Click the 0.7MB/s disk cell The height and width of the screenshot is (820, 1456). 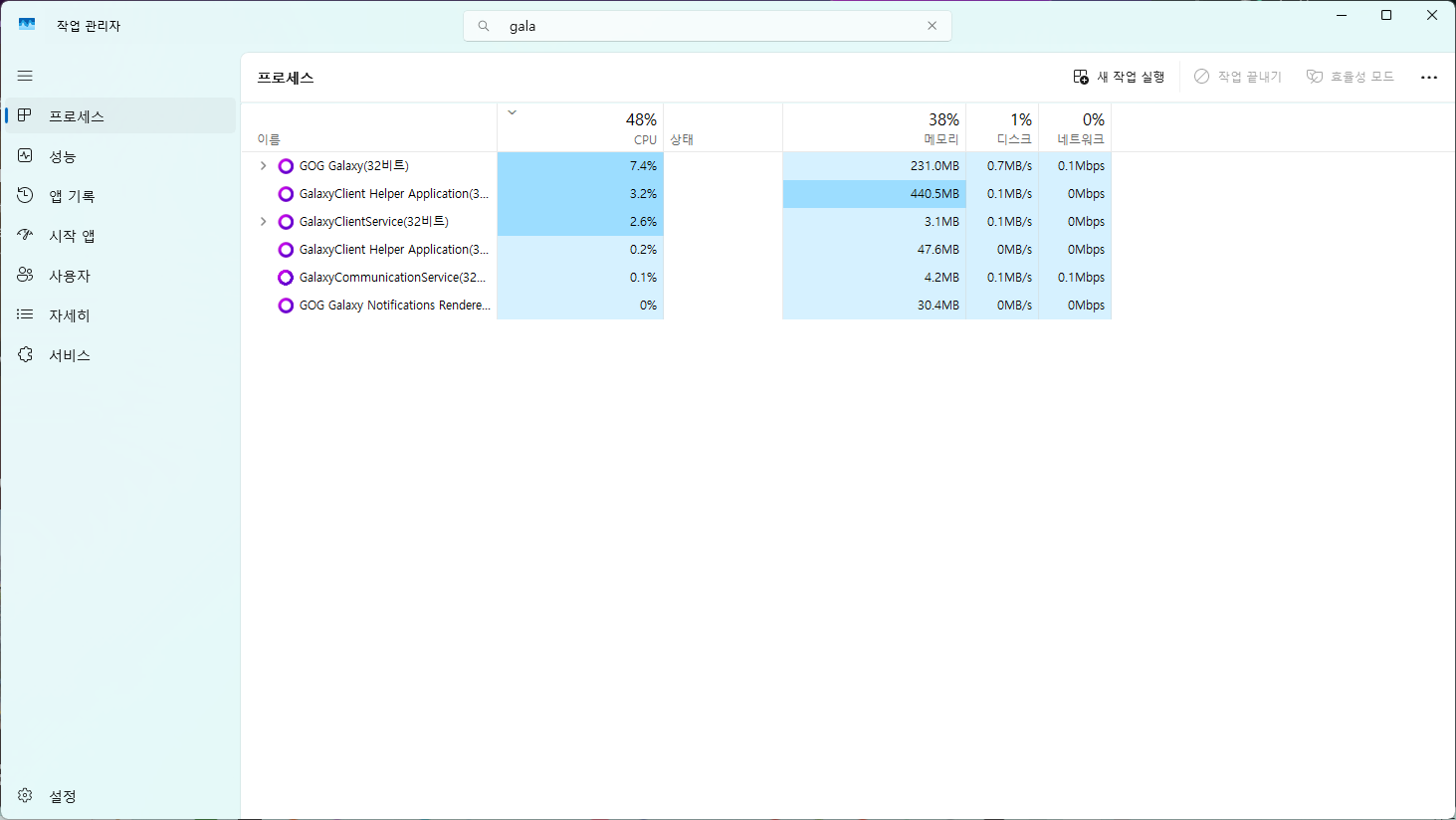coord(1002,166)
